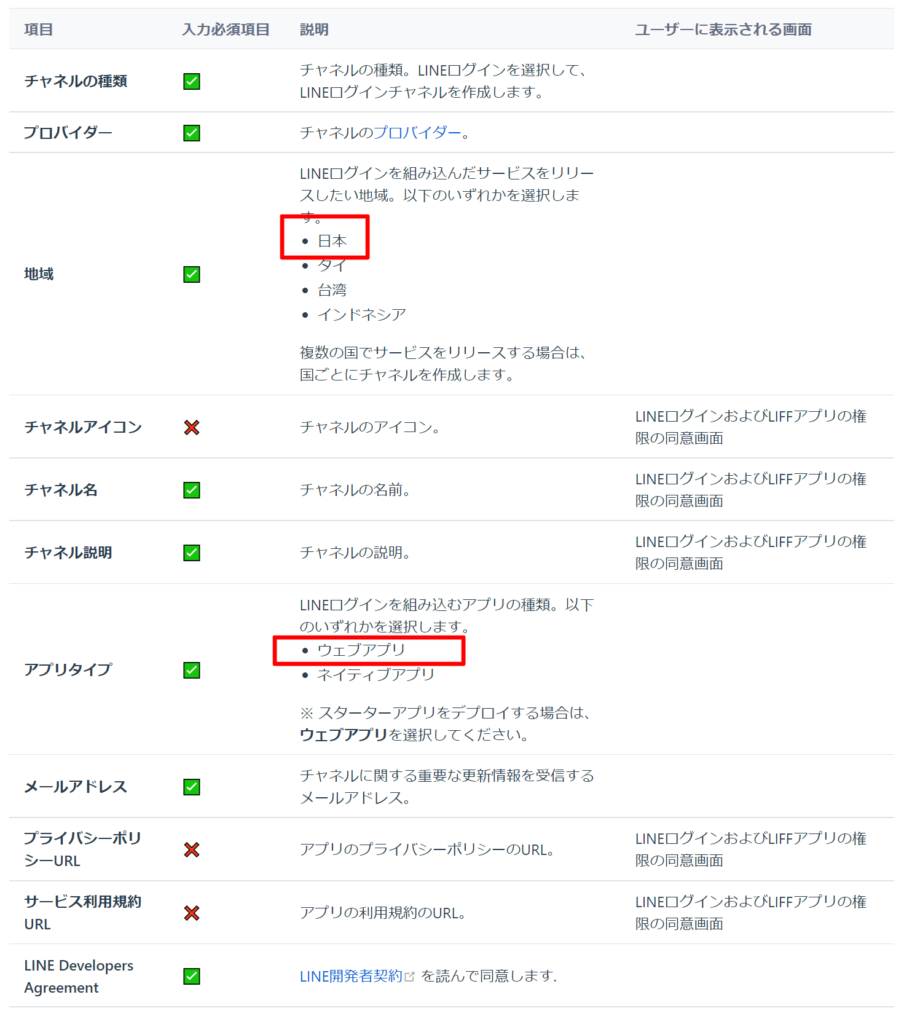Click the external link icon after LINE開発者契約
The image size is (912, 1024).
pos(409,977)
